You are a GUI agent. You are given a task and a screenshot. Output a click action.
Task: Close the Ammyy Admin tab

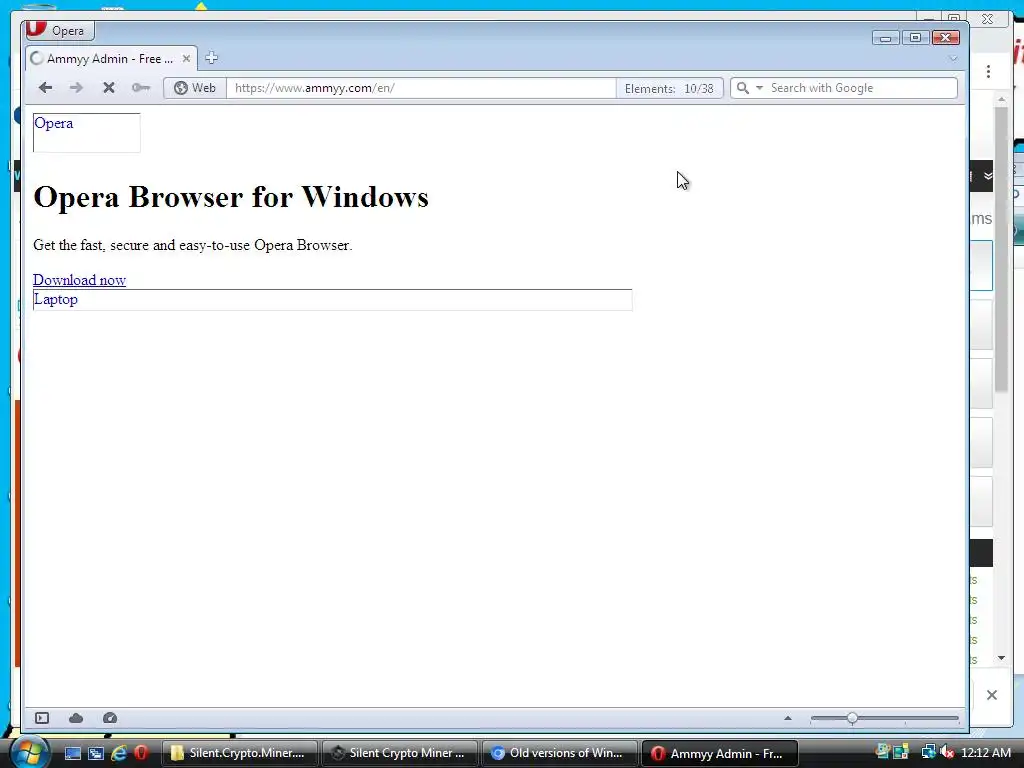click(186, 59)
